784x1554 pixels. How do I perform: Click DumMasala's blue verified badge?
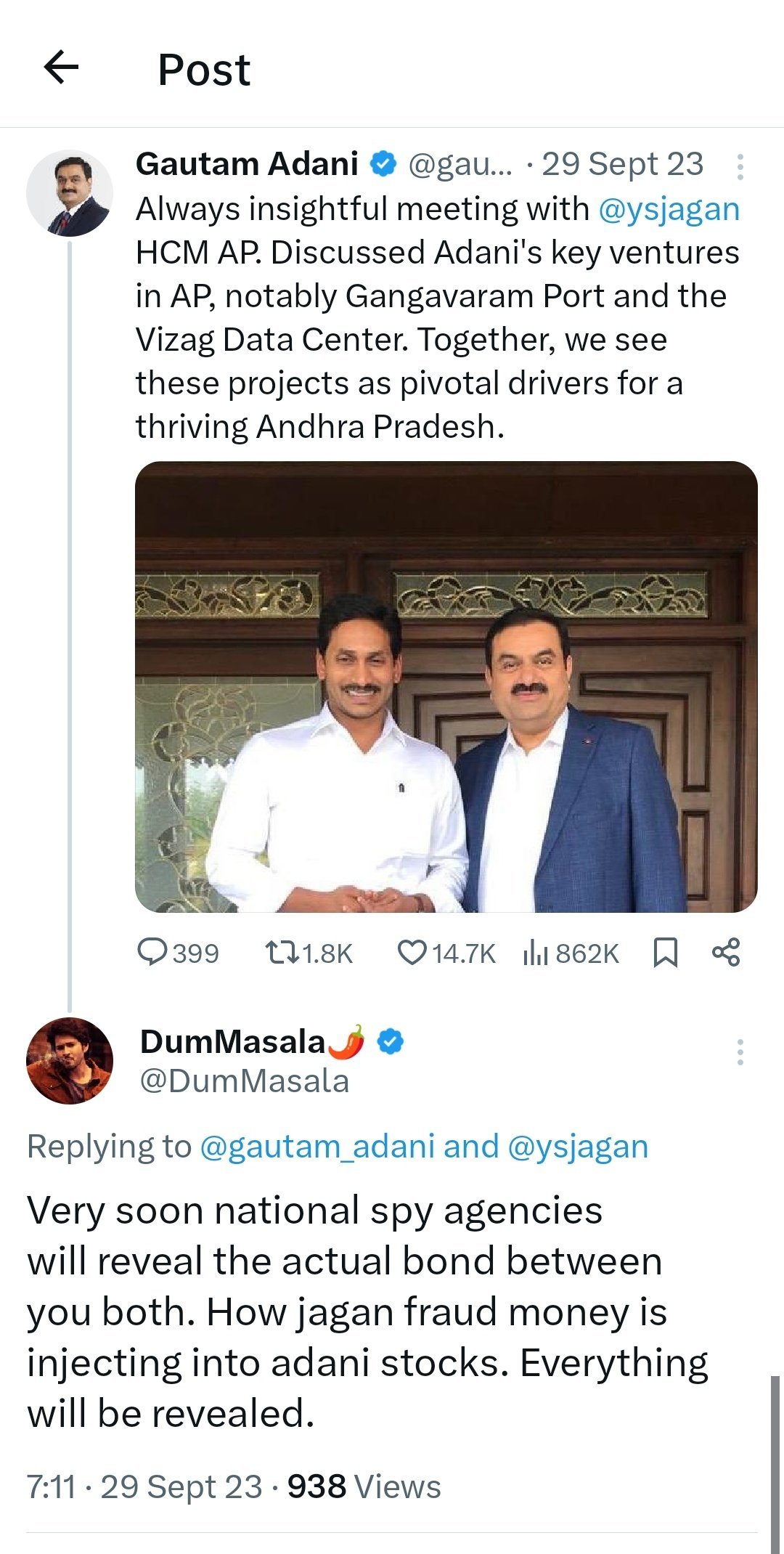(391, 1042)
